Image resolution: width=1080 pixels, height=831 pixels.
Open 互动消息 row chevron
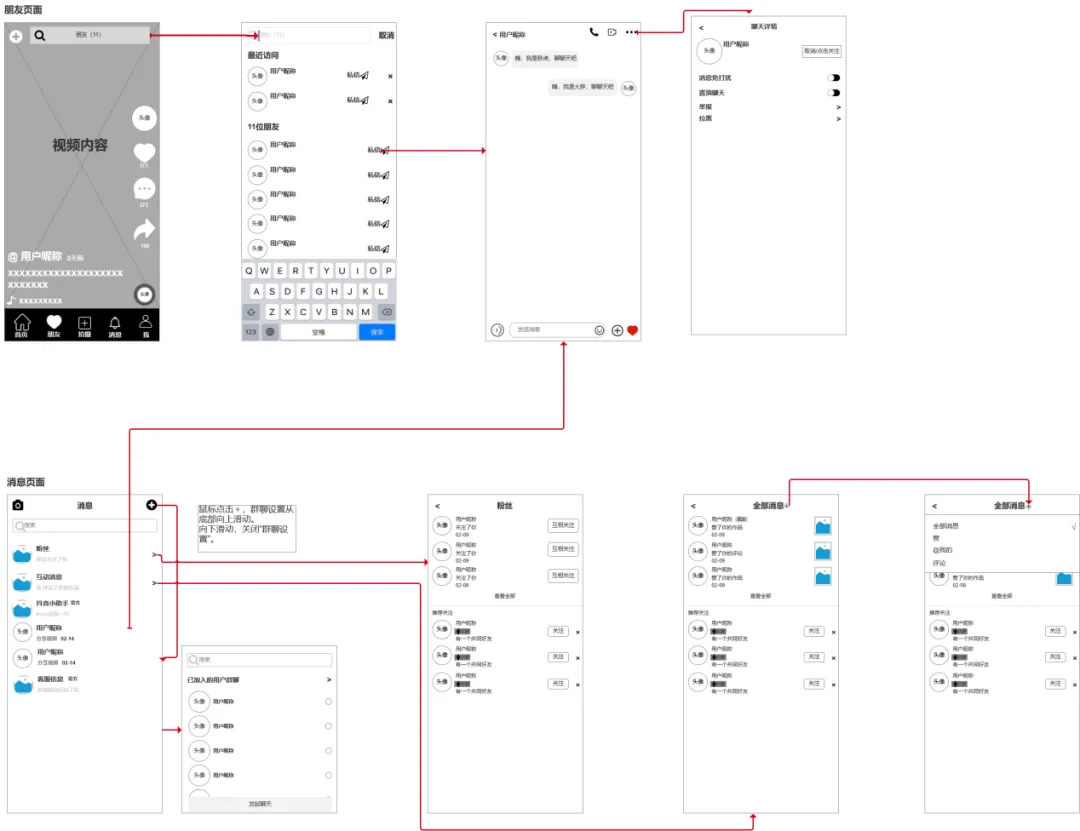pyautogui.click(x=154, y=583)
